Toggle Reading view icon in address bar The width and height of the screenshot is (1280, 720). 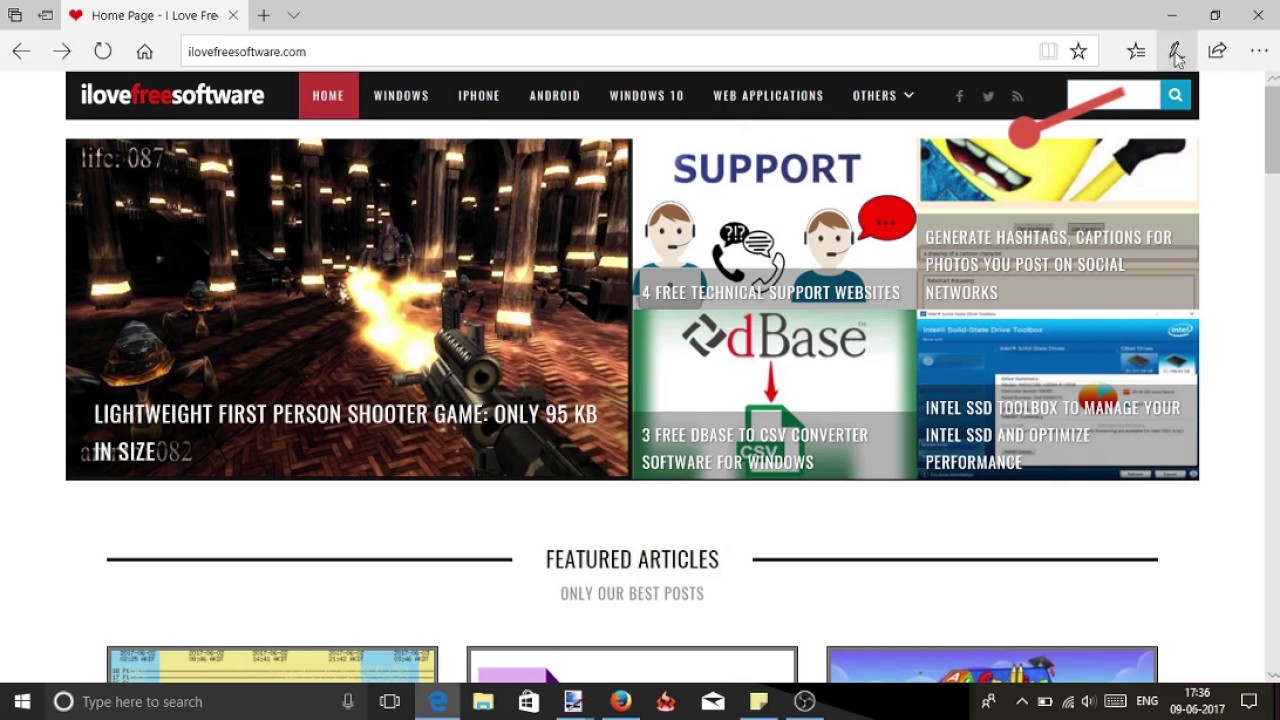point(1048,51)
